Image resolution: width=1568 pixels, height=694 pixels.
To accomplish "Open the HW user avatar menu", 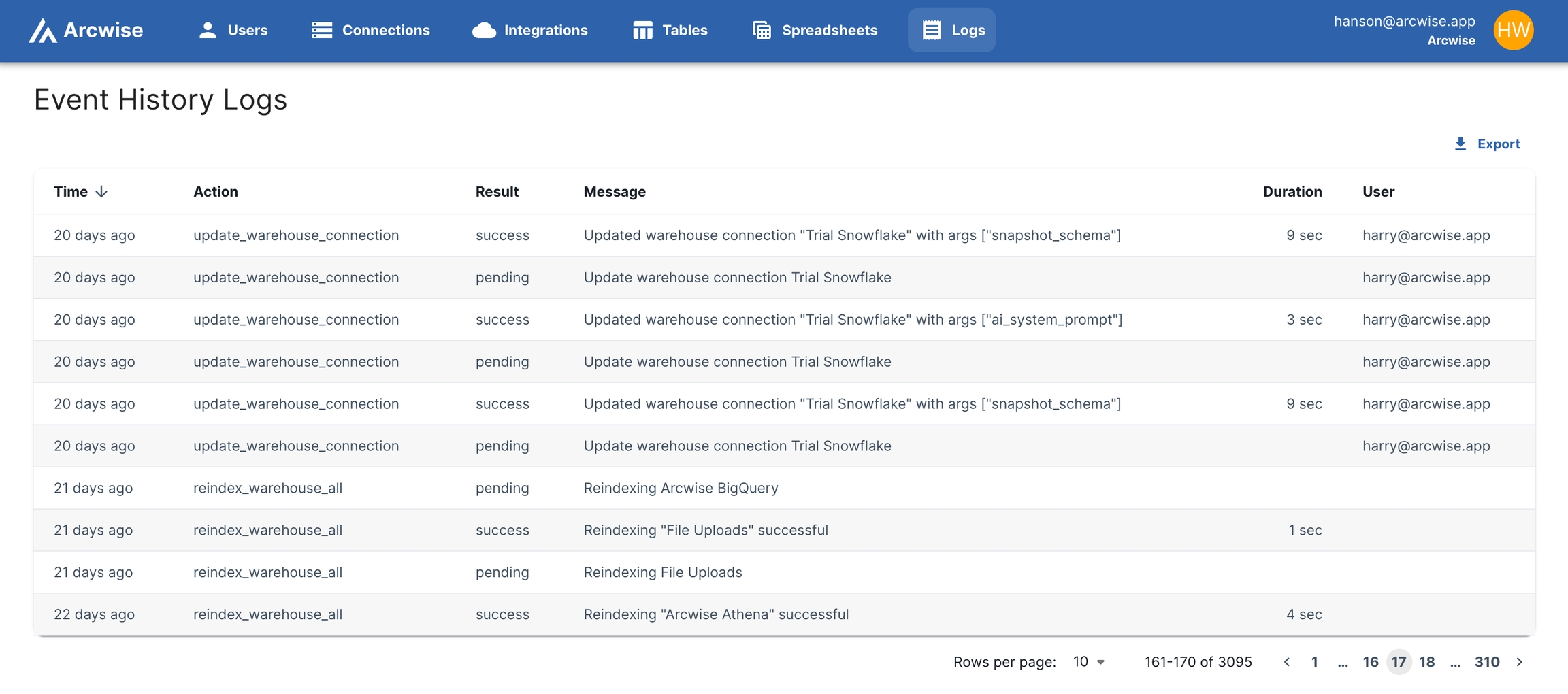I will (x=1513, y=30).
